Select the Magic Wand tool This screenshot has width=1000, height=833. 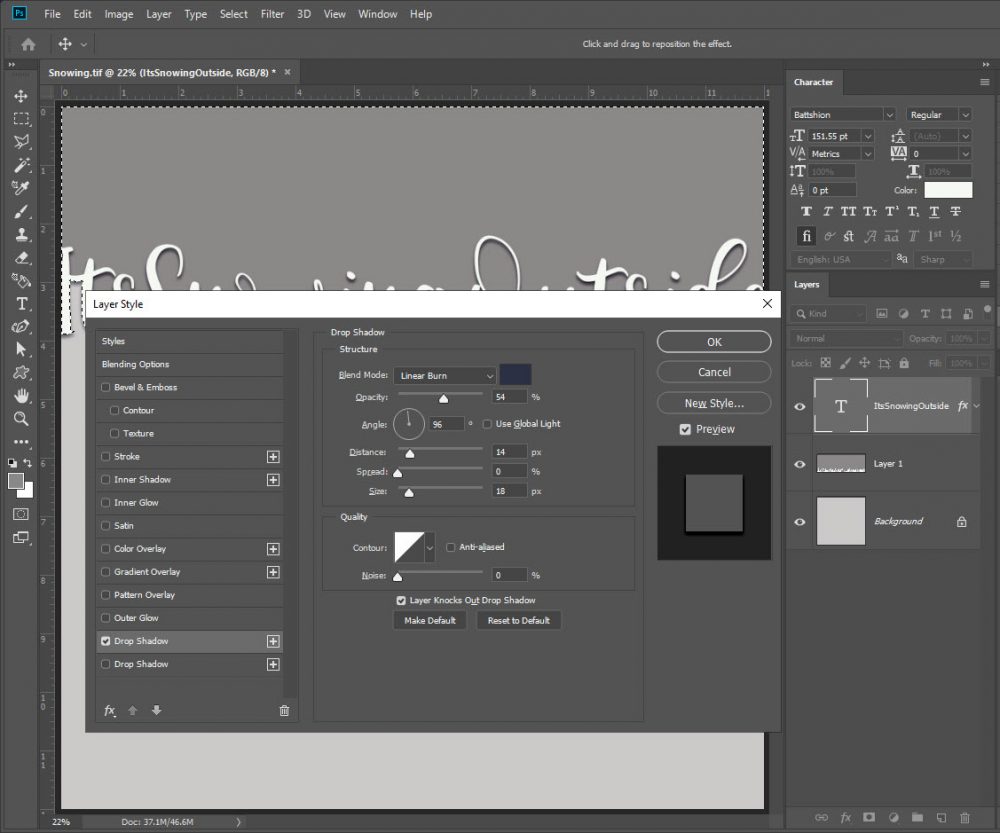click(21, 165)
